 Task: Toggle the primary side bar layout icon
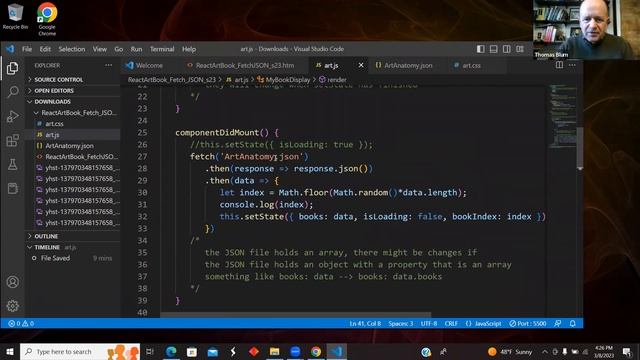480,49
